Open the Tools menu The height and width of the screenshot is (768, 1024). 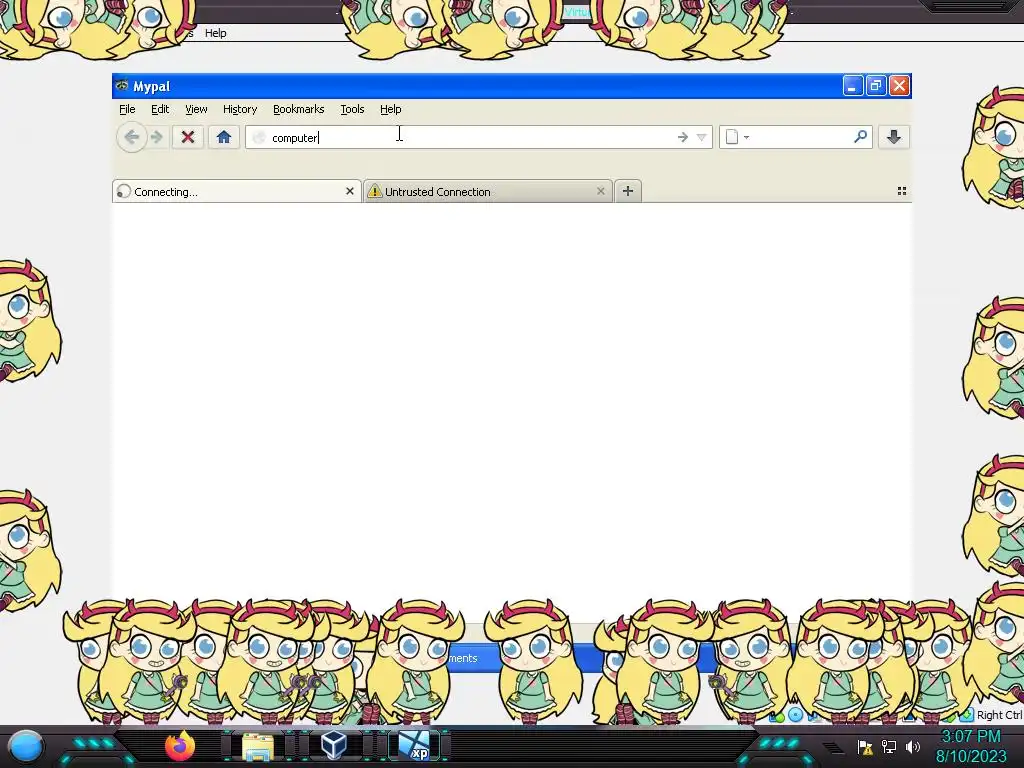pos(352,109)
